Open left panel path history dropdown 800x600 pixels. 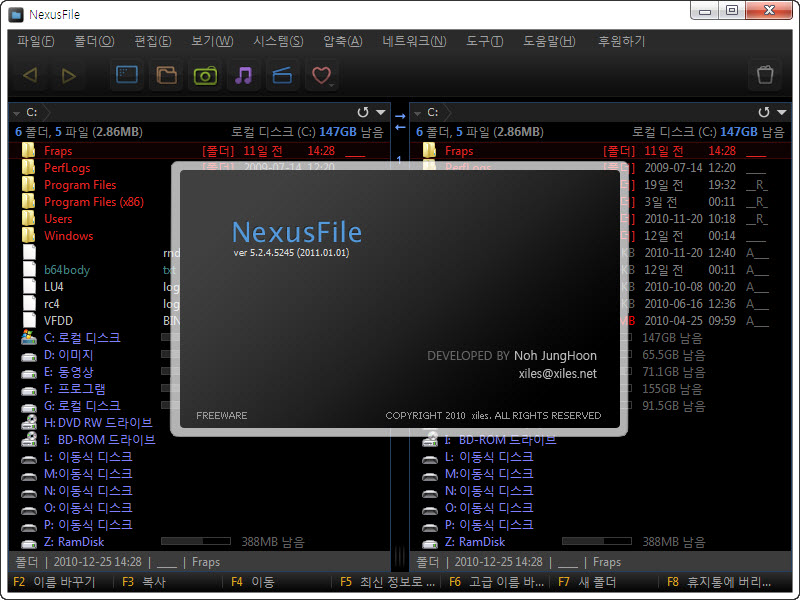point(381,112)
